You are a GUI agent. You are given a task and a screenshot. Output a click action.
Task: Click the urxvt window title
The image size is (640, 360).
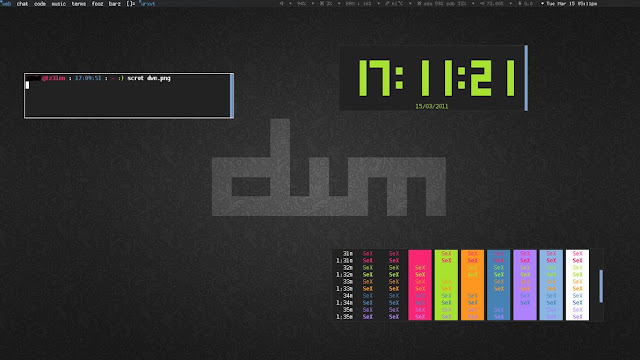point(148,4)
